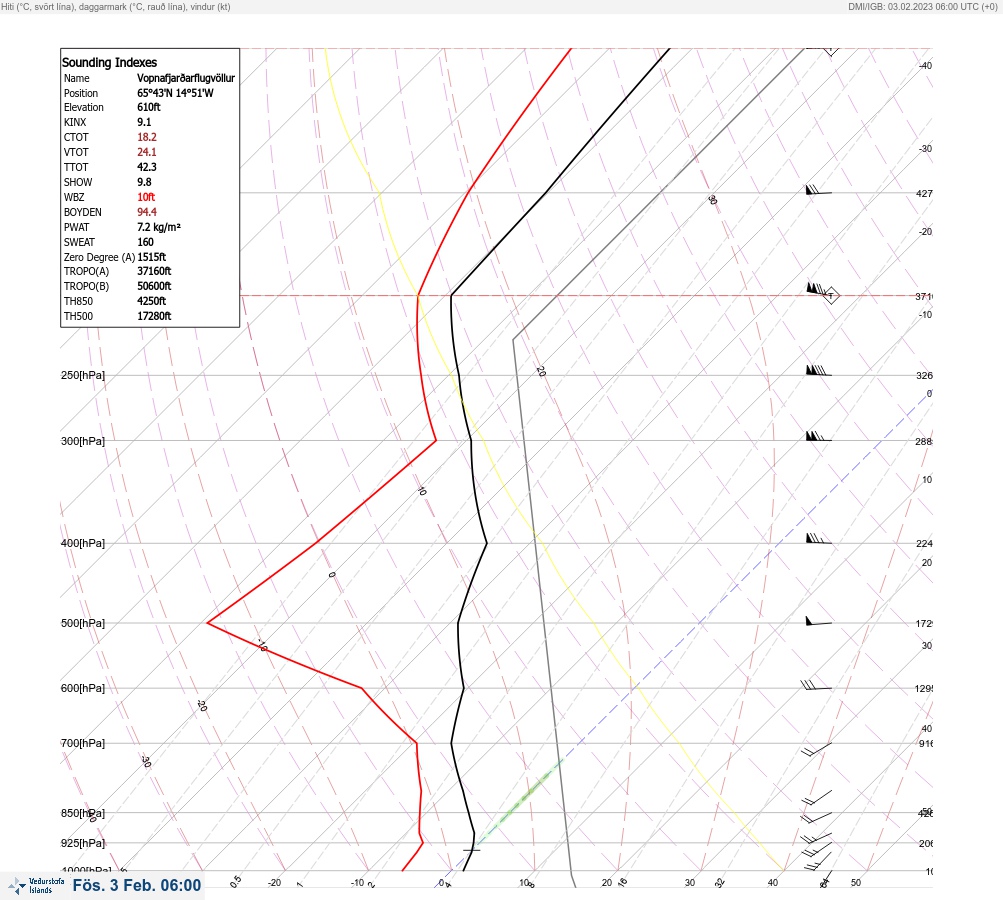Click the 600[hPa] pressure label
This screenshot has width=1003, height=900.
(x=83, y=688)
